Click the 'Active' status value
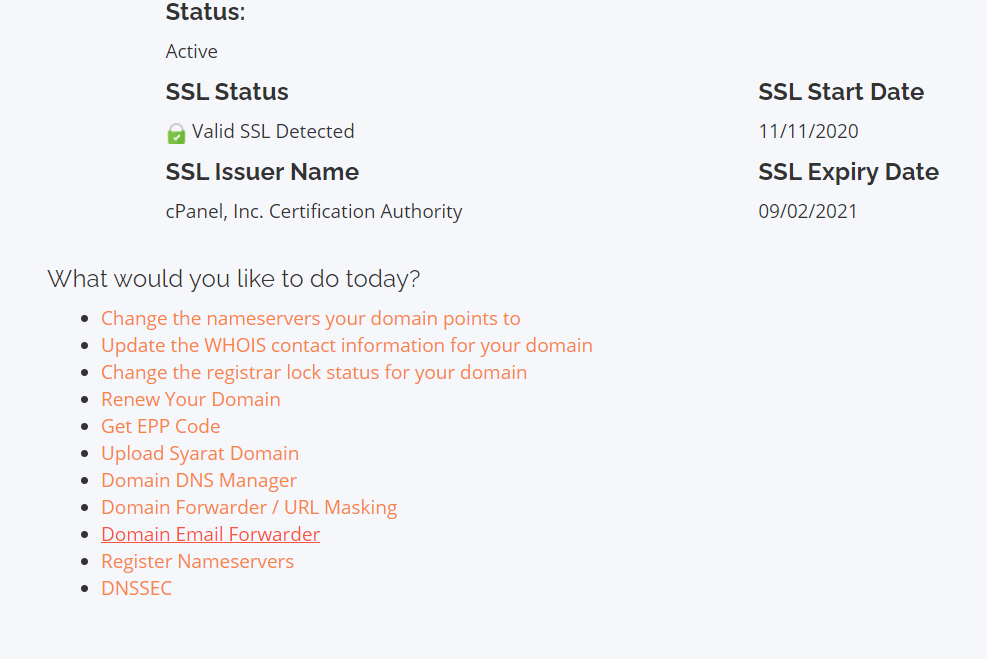987x659 pixels. click(x=191, y=52)
